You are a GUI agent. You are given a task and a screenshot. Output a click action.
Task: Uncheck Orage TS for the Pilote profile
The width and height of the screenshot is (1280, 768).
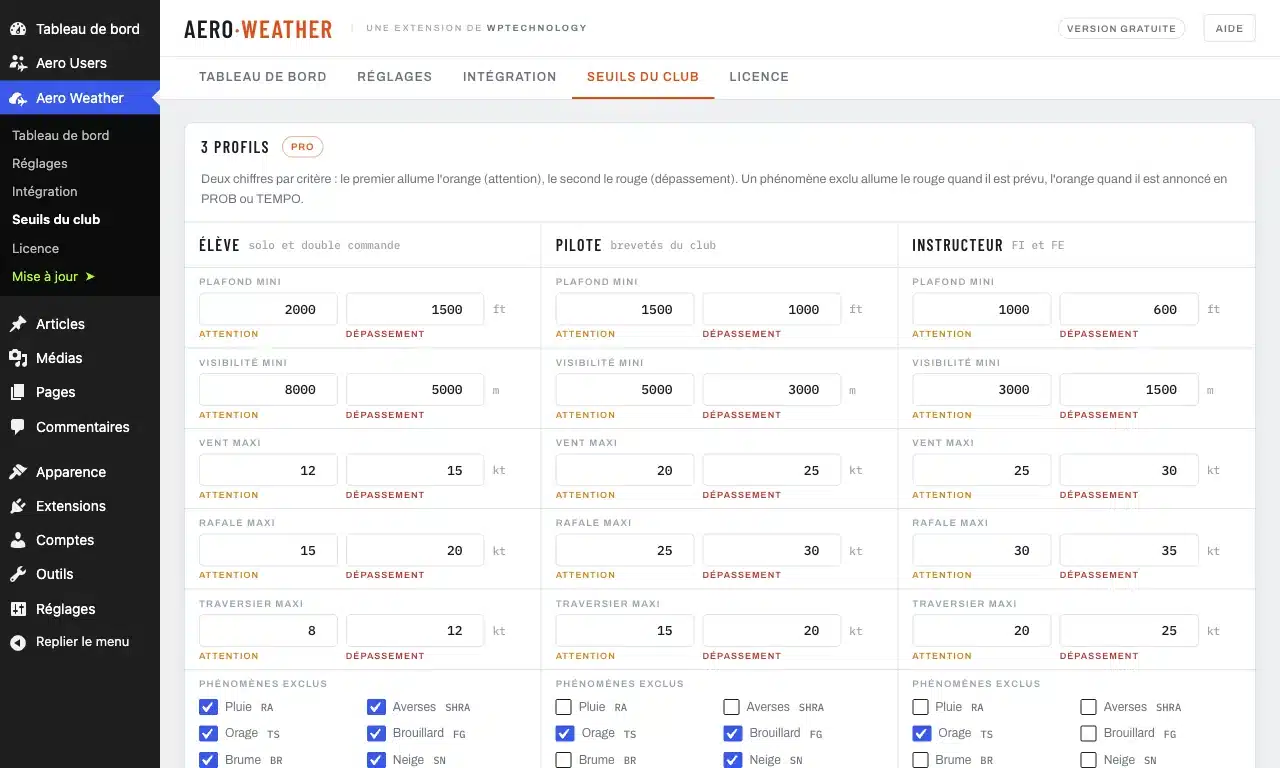click(564, 733)
